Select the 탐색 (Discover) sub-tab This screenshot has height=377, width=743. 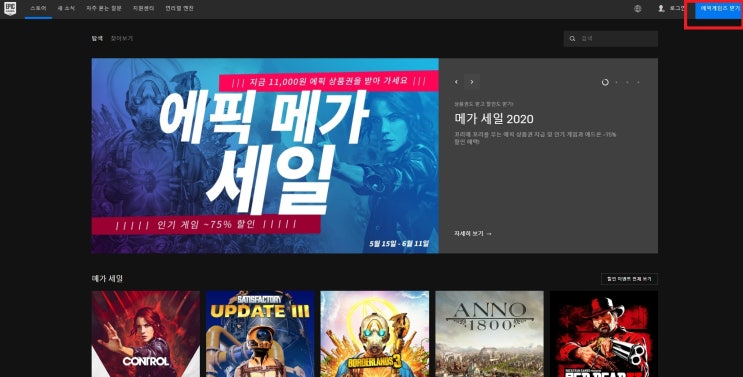(97, 38)
